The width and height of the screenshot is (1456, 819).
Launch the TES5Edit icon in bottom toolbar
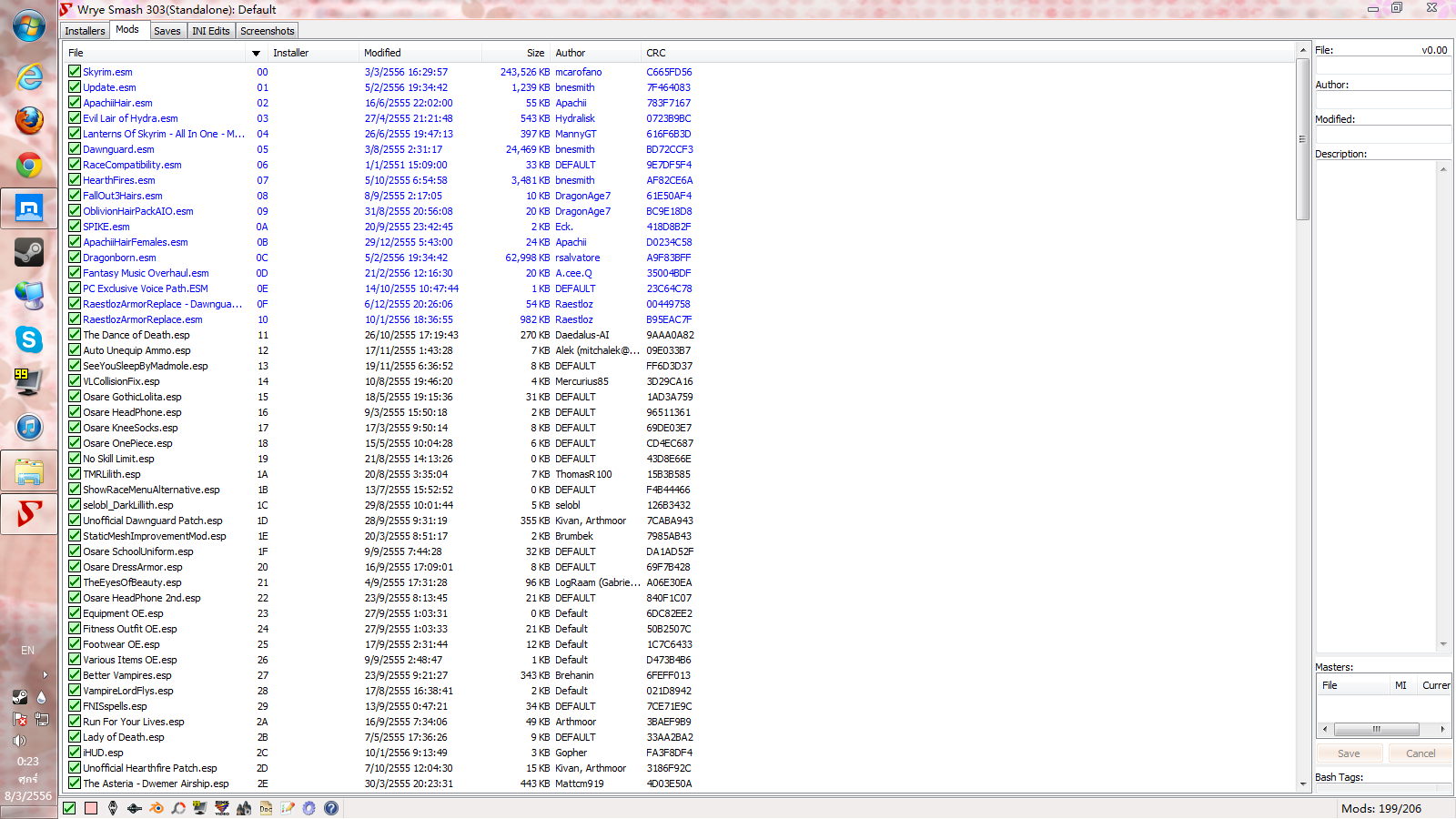[135, 808]
